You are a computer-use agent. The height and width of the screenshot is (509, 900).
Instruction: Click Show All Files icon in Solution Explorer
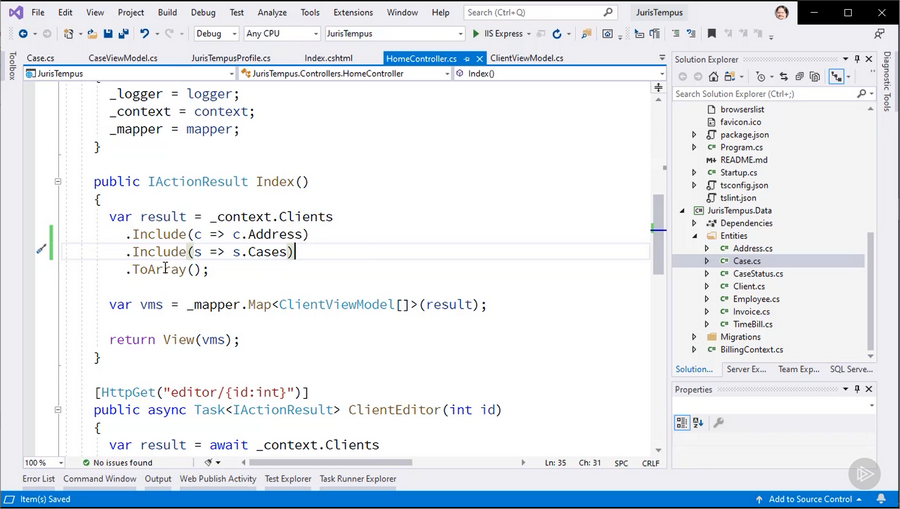[814, 77]
